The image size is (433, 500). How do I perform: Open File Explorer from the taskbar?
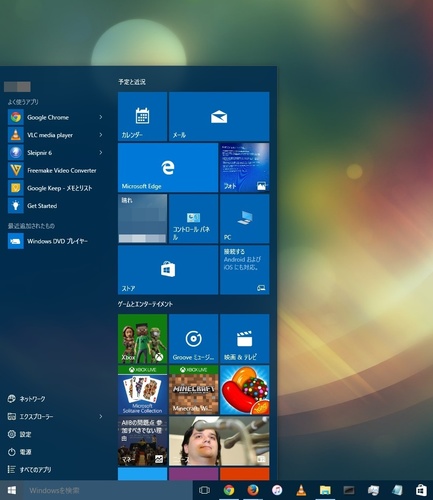pyautogui.click(x=325, y=490)
